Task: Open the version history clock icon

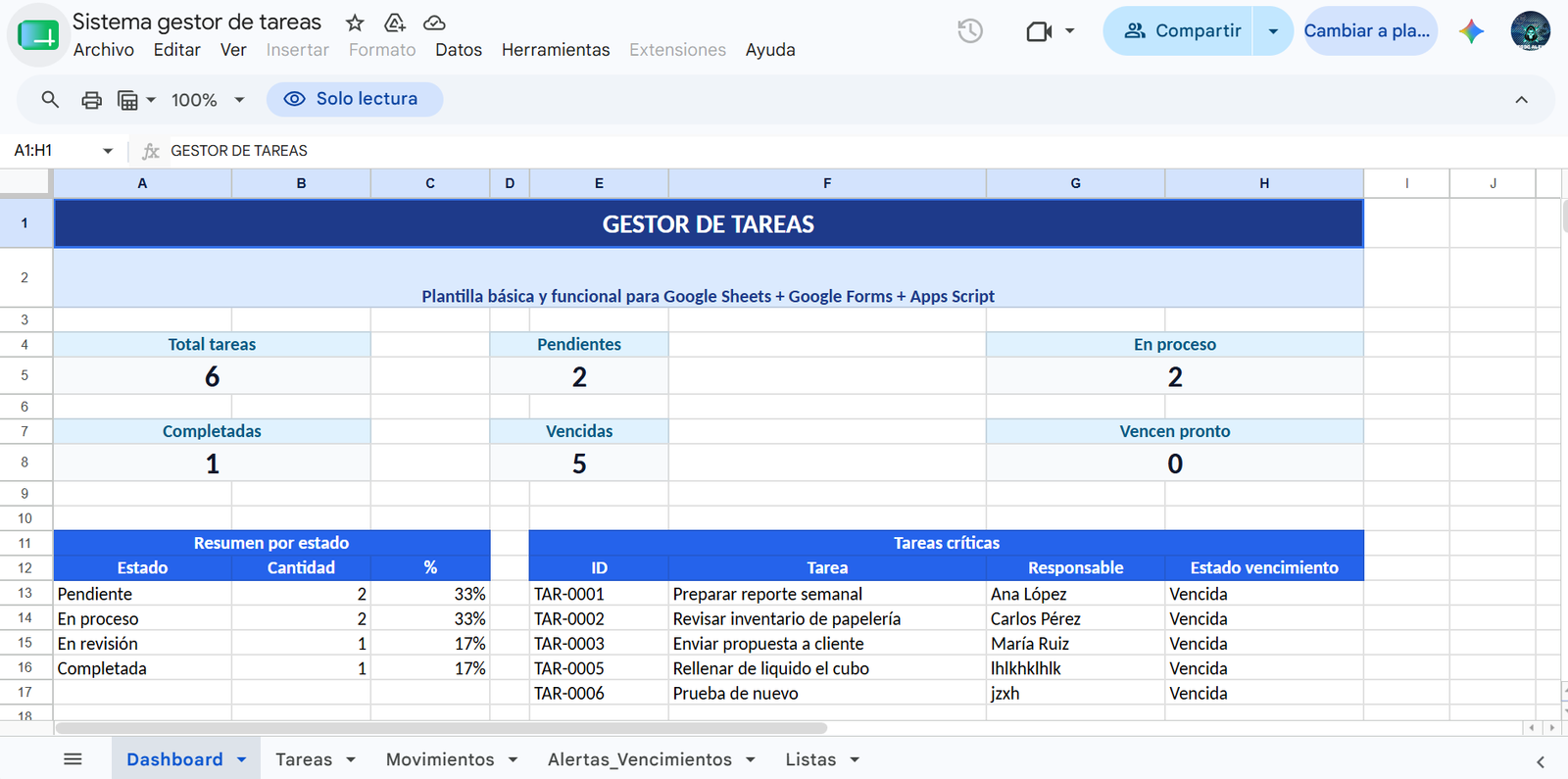Action: click(x=970, y=31)
